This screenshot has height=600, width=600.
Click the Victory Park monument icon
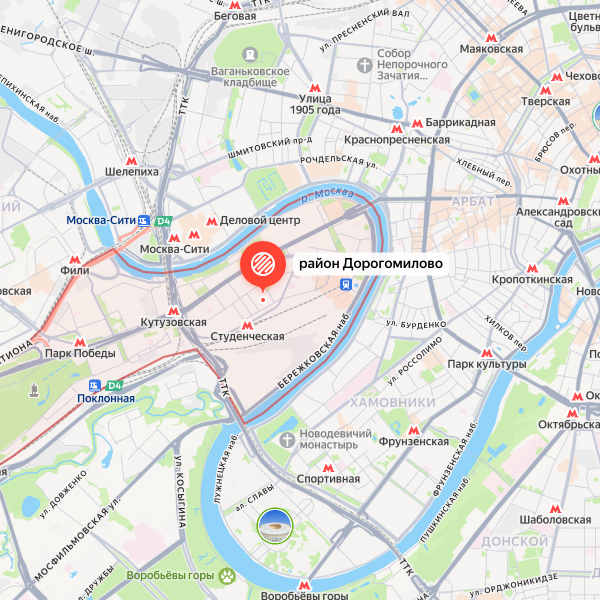(x=34, y=390)
